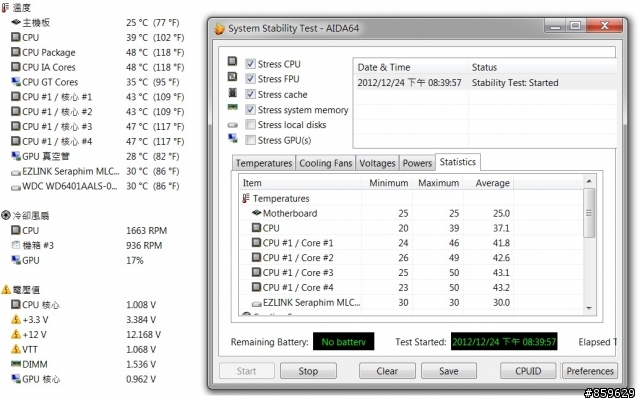Select the 'Stability Test: Started' log entry
The height and width of the screenshot is (401, 640).
click(485, 82)
